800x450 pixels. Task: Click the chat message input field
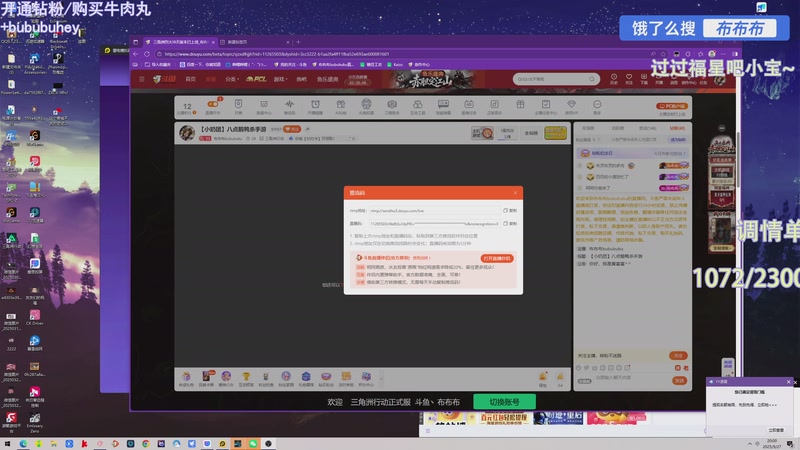(630, 378)
